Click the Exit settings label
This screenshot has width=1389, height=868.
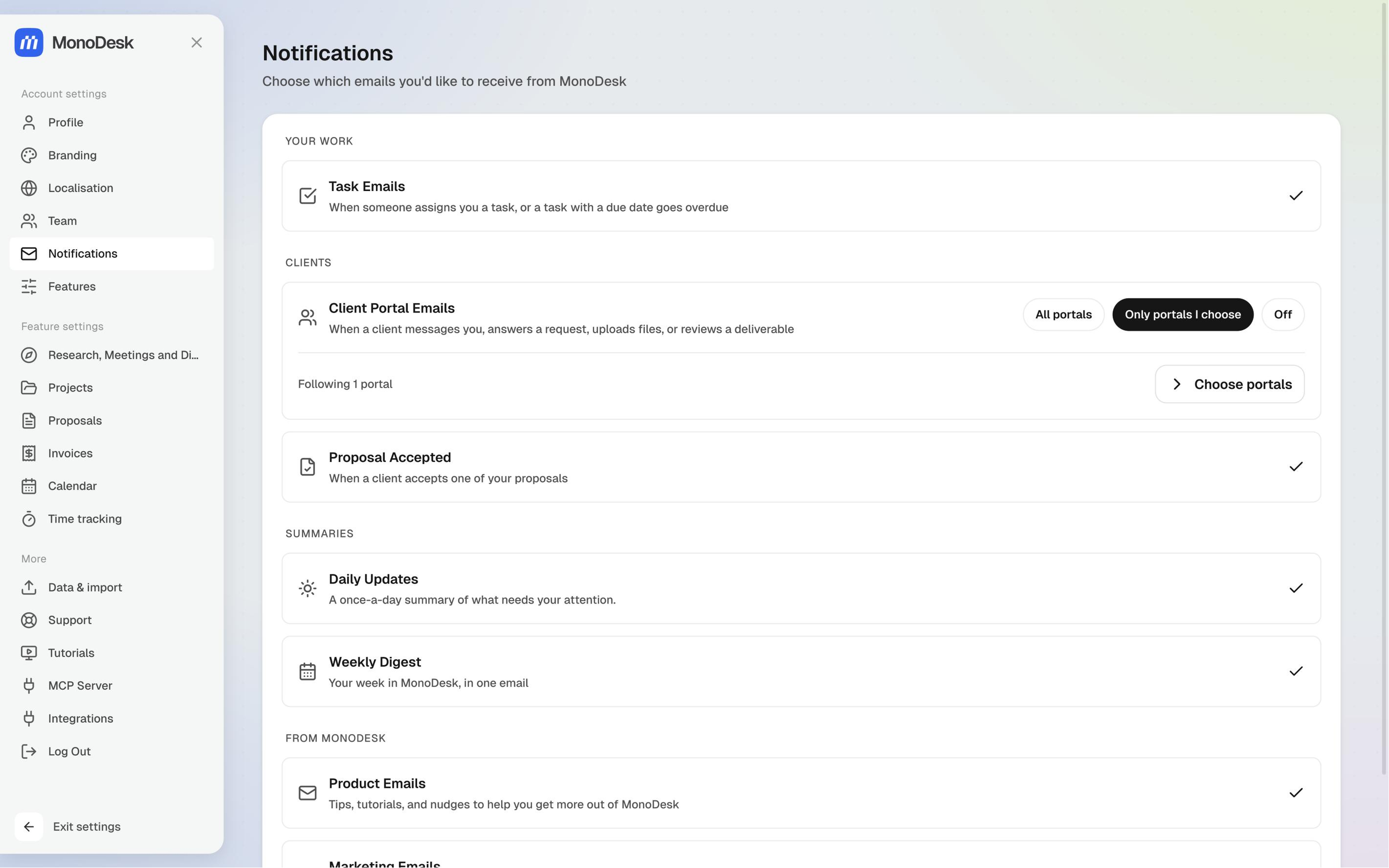coord(87,826)
